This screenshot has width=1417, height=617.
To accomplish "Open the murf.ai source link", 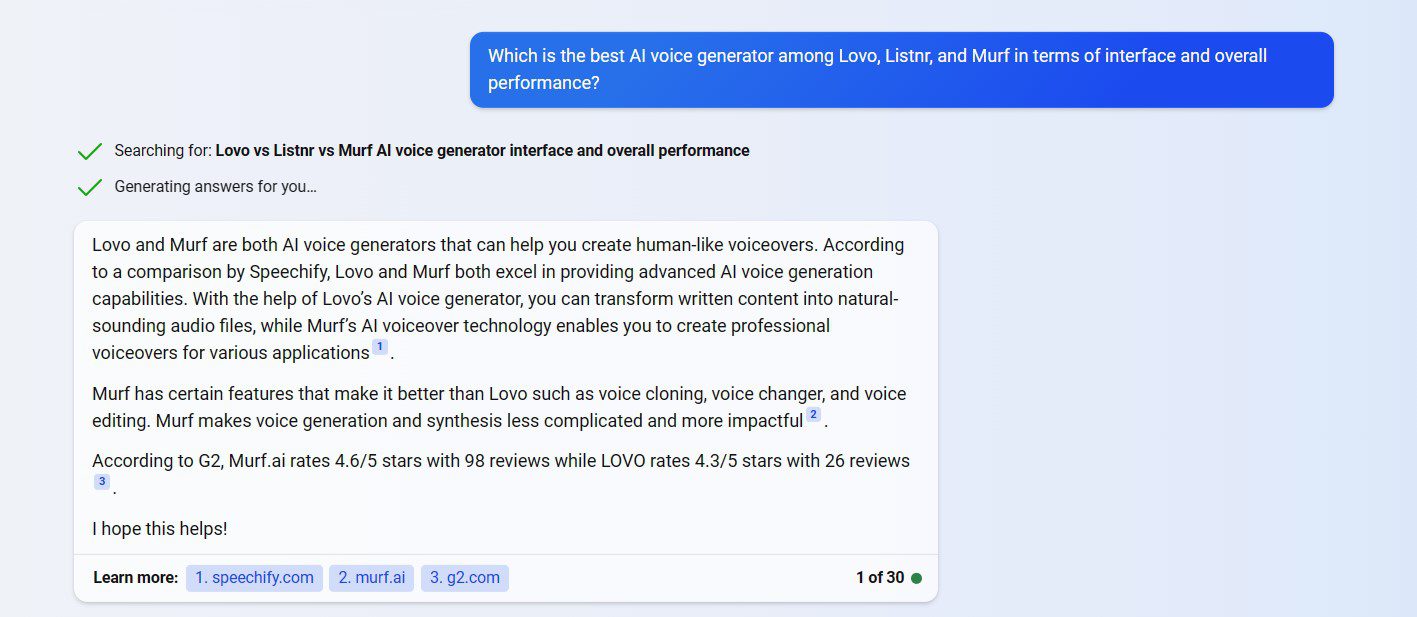I will [x=371, y=577].
